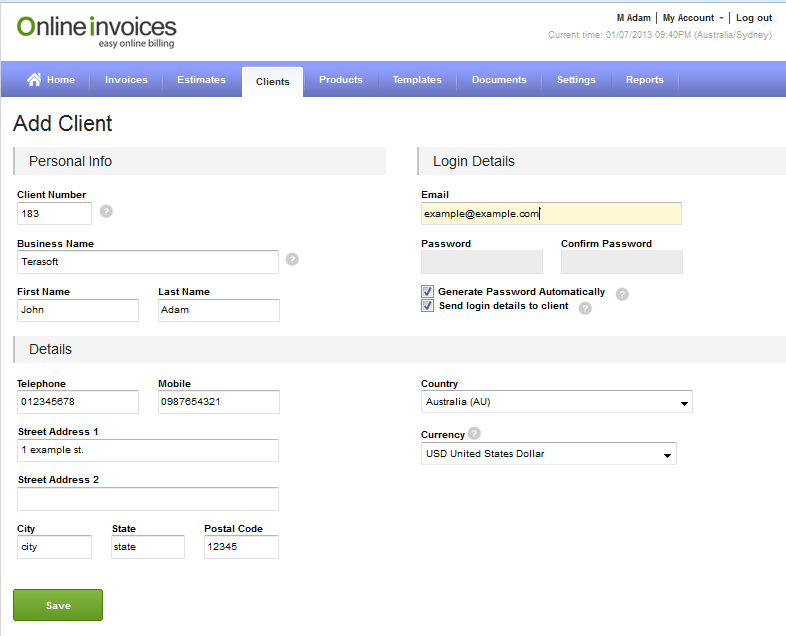This screenshot has height=636, width=786.
Task: Click the green Save button
Action: click(x=58, y=605)
